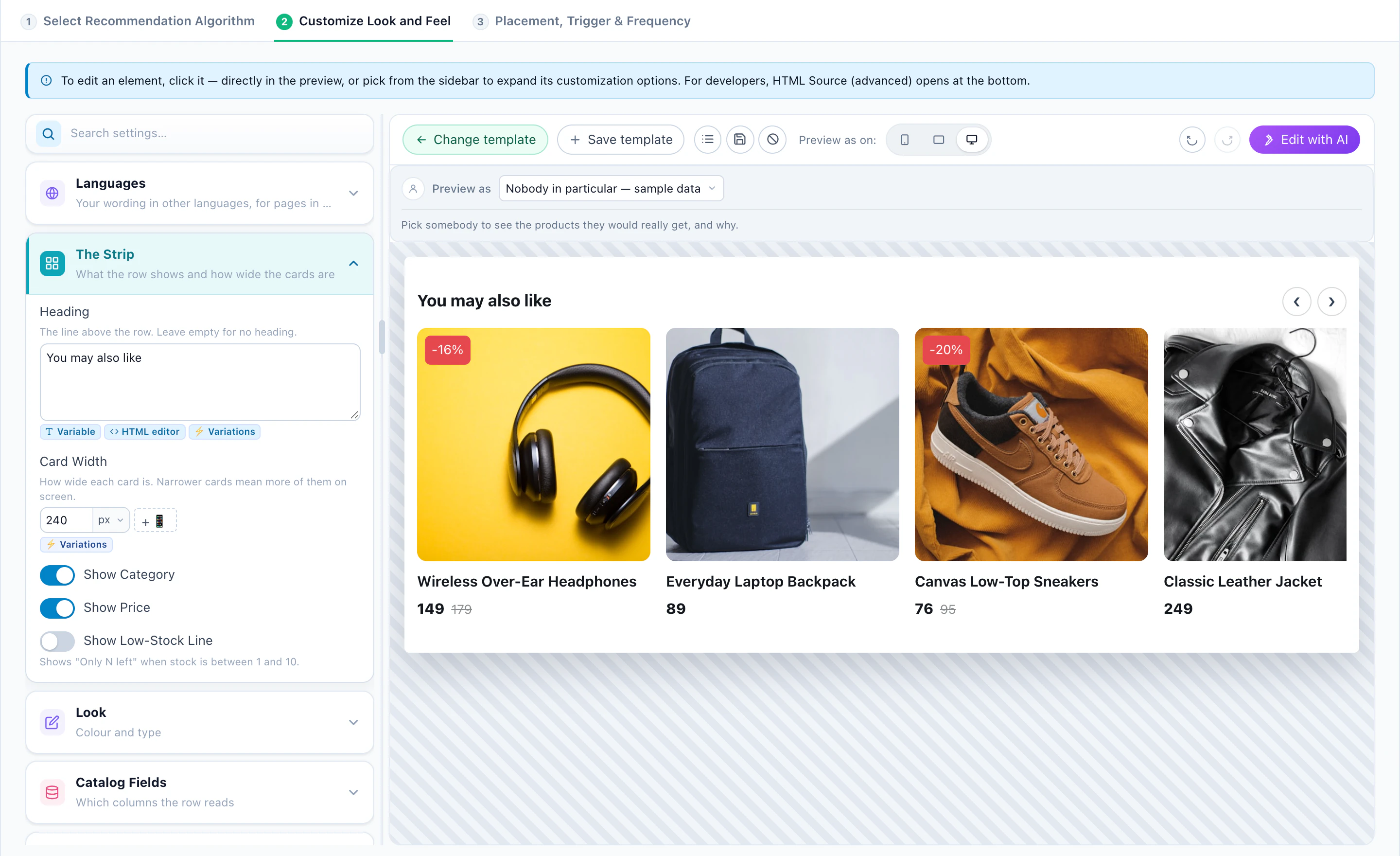Preview as tablet device
The height and width of the screenshot is (856, 1400).
939,139
